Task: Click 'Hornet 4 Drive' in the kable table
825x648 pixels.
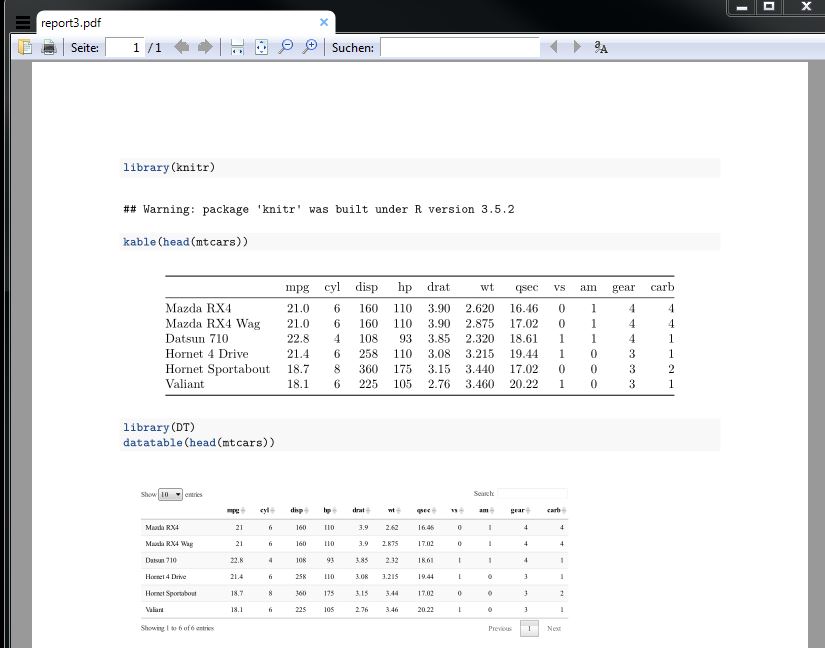Action: (x=207, y=353)
